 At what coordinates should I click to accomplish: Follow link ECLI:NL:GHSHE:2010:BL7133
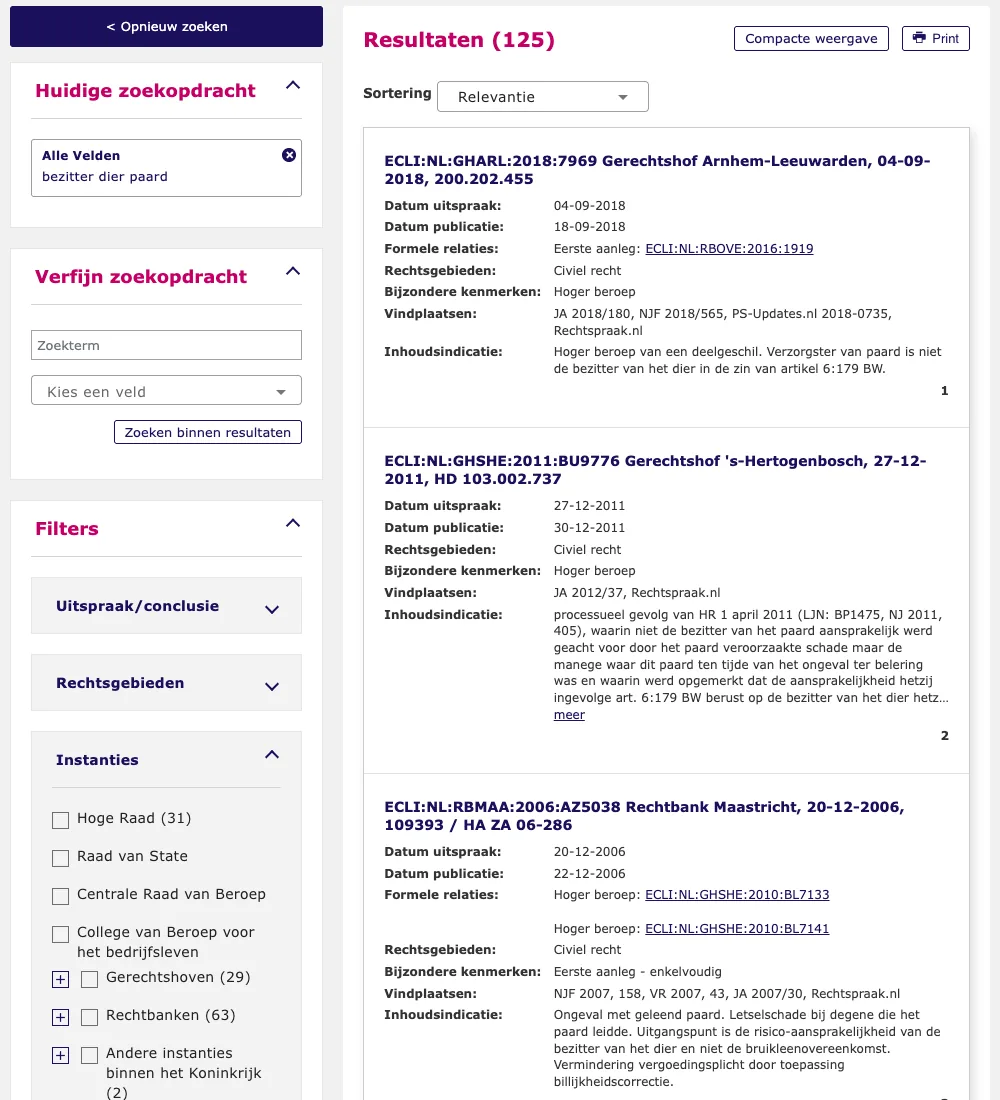(737, 894)
